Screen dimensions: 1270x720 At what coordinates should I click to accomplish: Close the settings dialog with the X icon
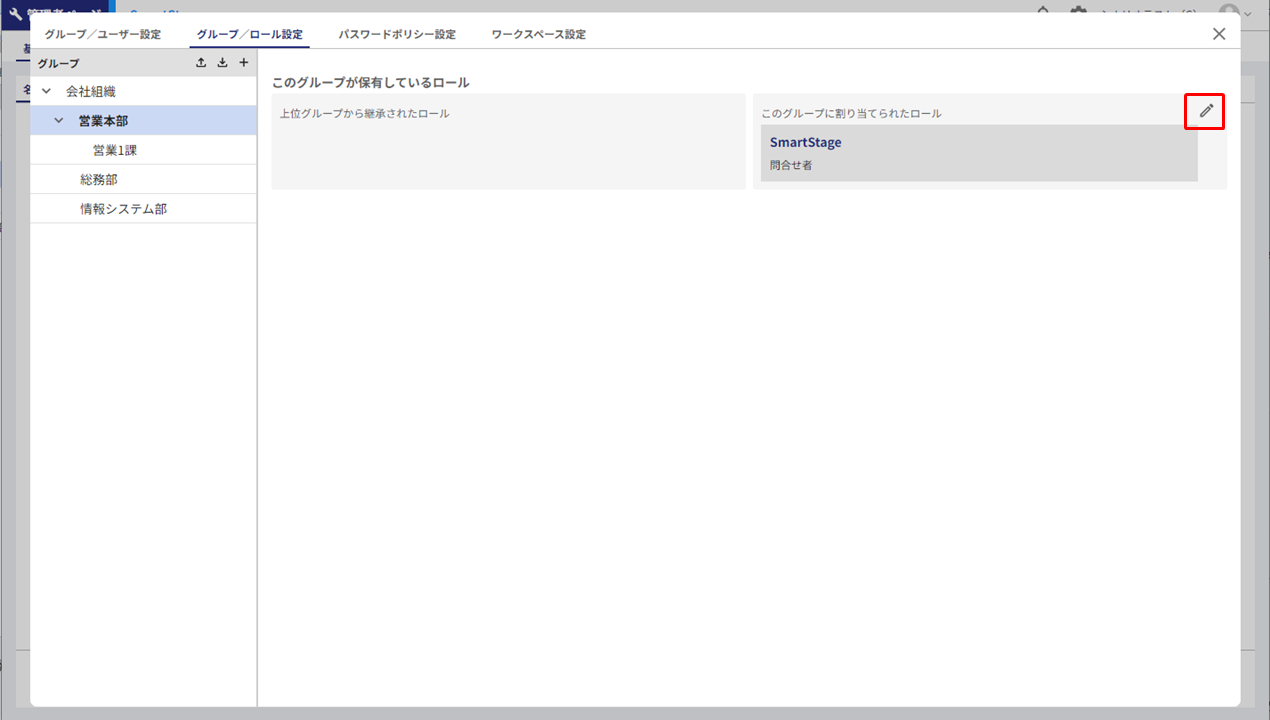(x=1218, y=34)
